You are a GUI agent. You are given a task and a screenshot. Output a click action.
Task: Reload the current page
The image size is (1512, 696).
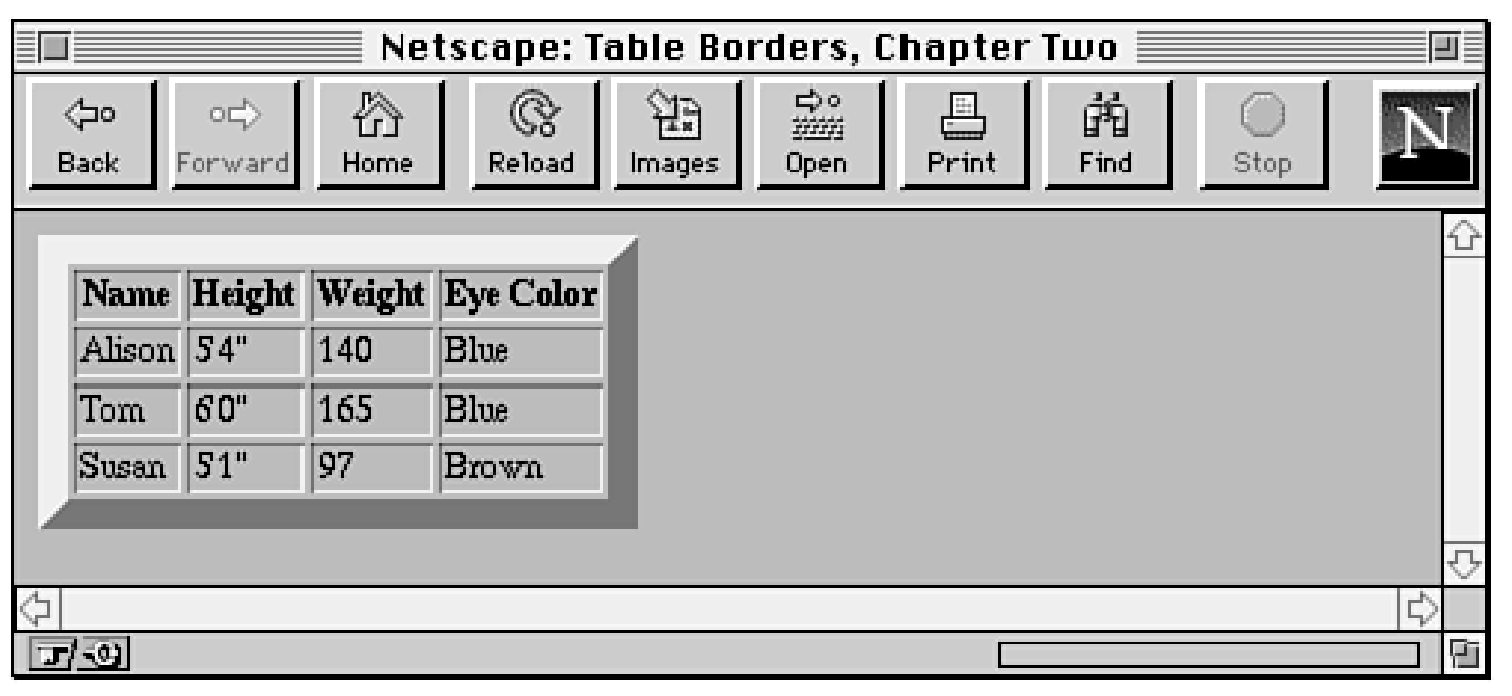coord(533,134)
